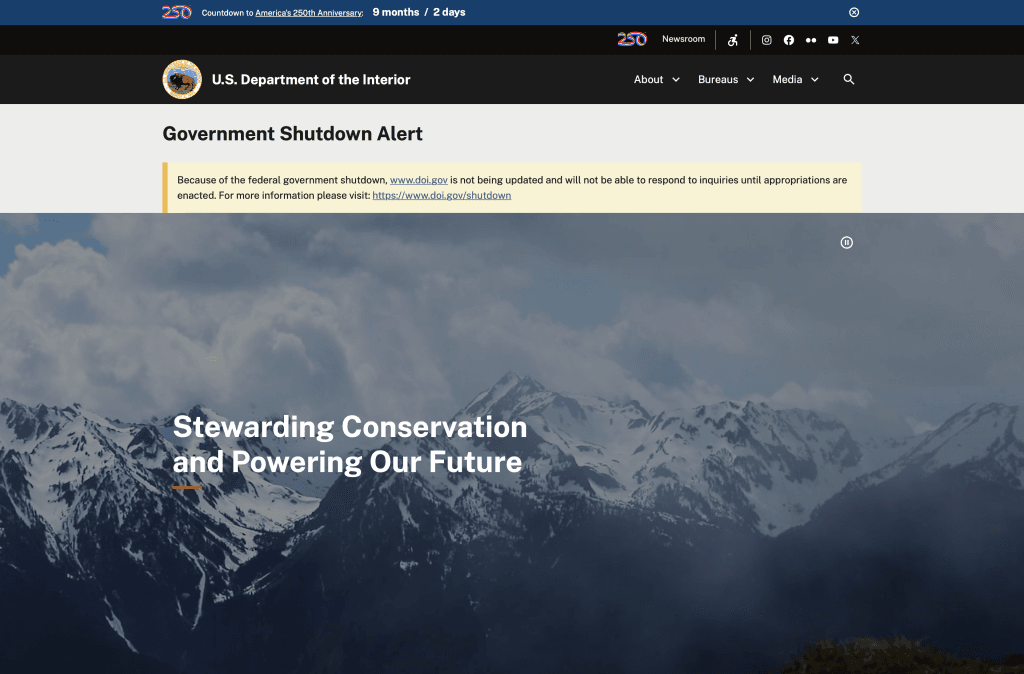Open the Newsroom menu item

tap(684, 39)
